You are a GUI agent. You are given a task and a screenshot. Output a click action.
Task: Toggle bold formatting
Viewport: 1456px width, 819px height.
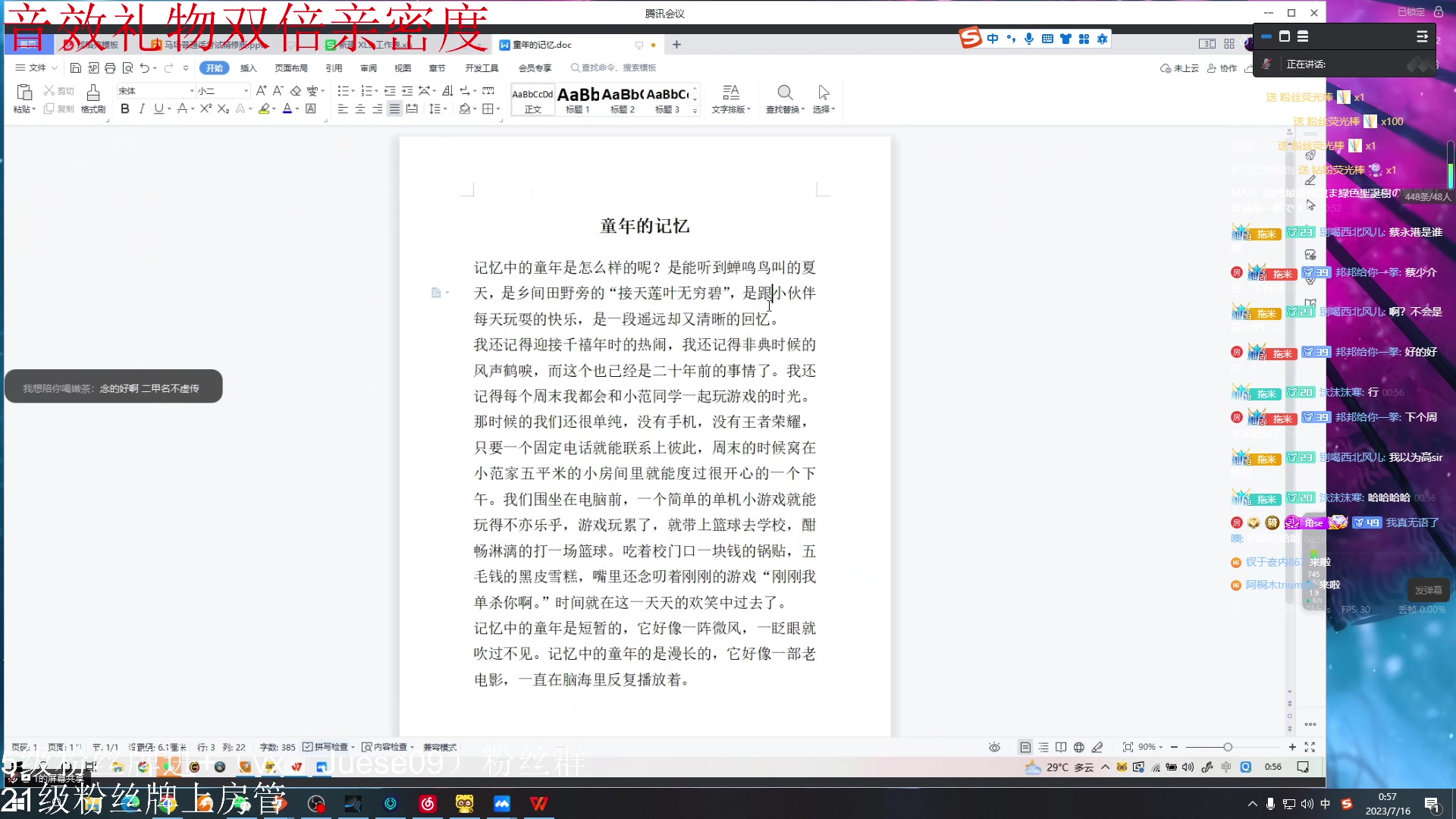click(125, 109)
